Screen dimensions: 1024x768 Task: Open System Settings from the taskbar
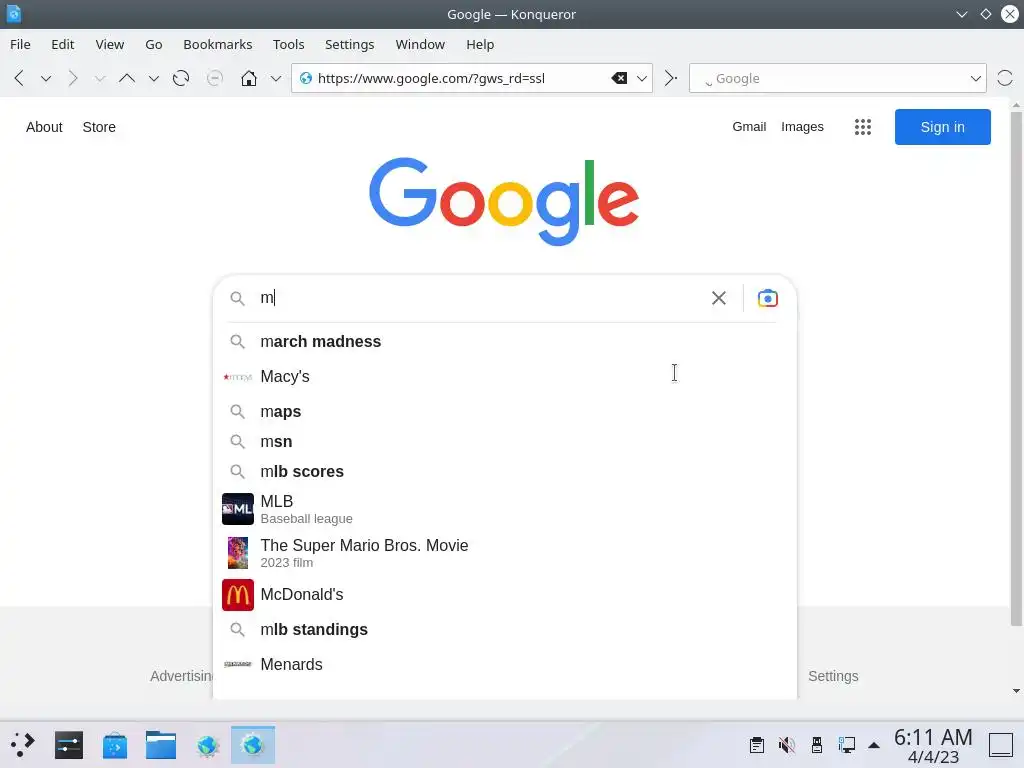[x=69, y=744]
